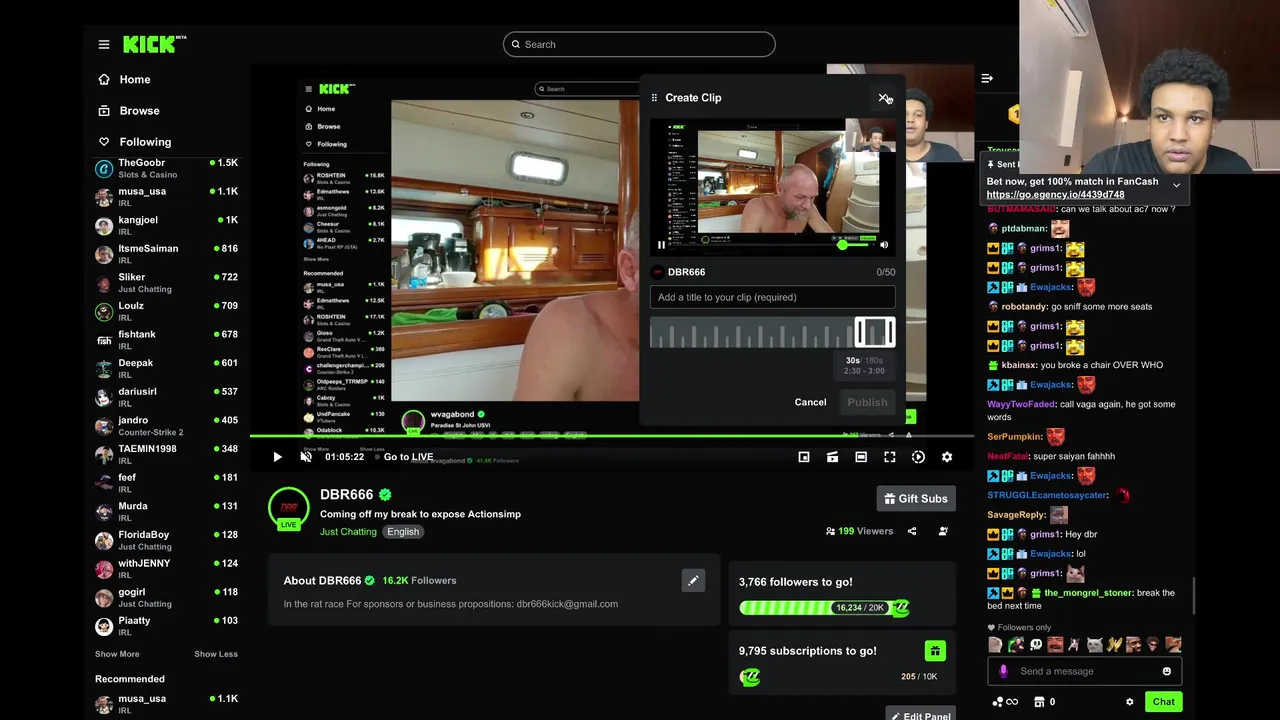Cancel the clip creation
1280x720 pixels.
point(810,402)
